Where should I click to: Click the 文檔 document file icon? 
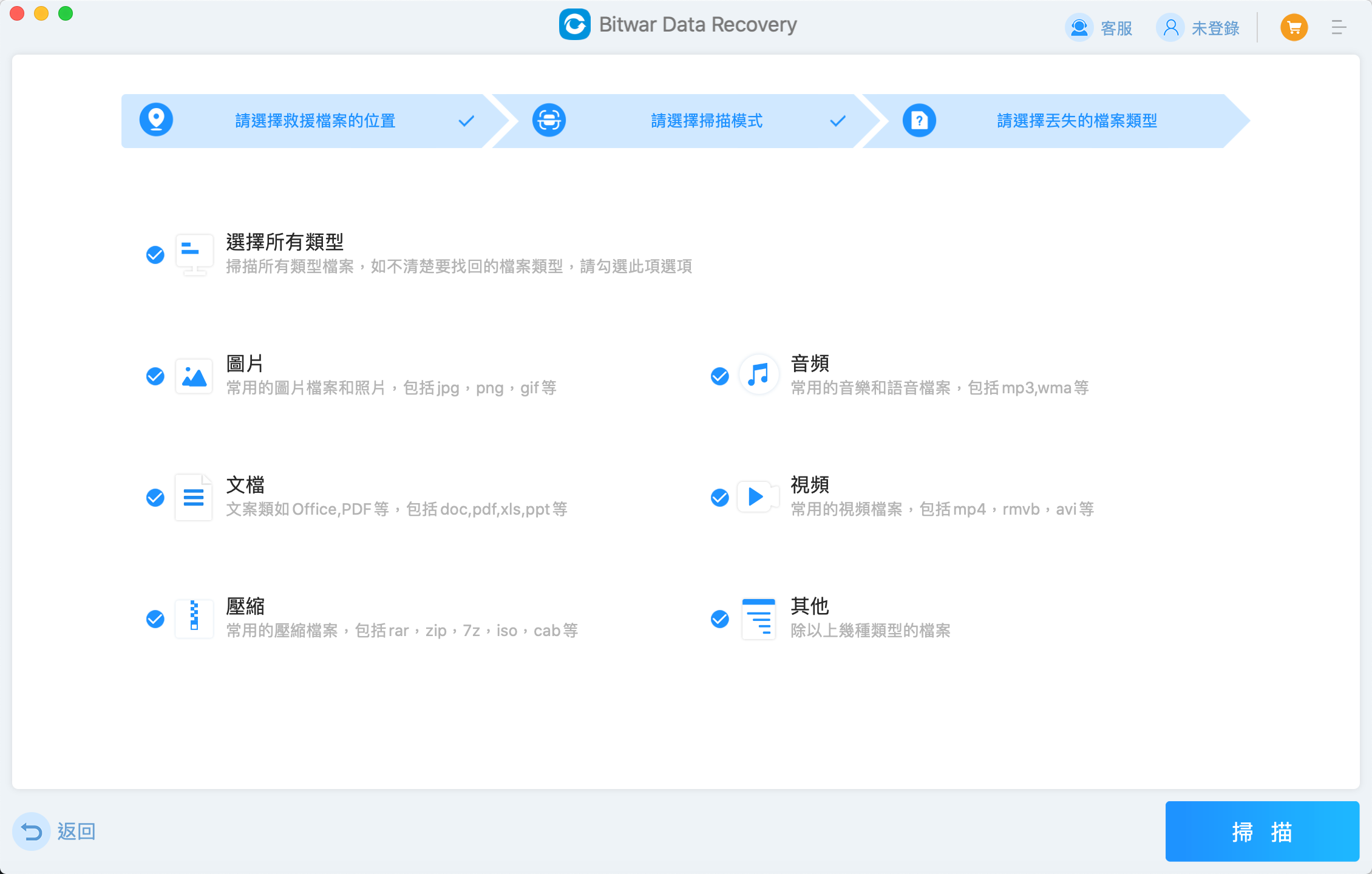(x=194, y=497)
